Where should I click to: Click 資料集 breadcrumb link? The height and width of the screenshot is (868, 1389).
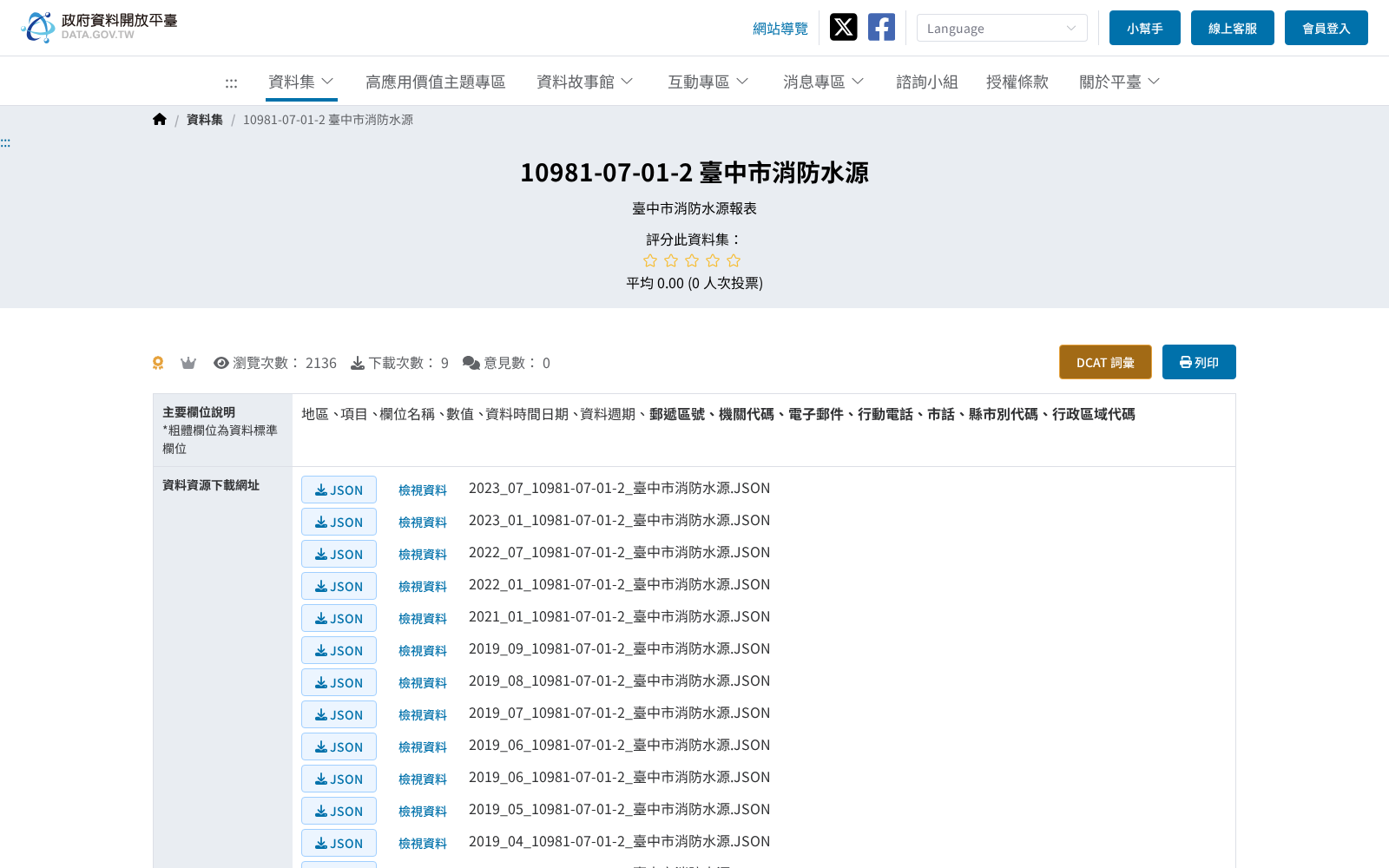(x=205, y=120)
